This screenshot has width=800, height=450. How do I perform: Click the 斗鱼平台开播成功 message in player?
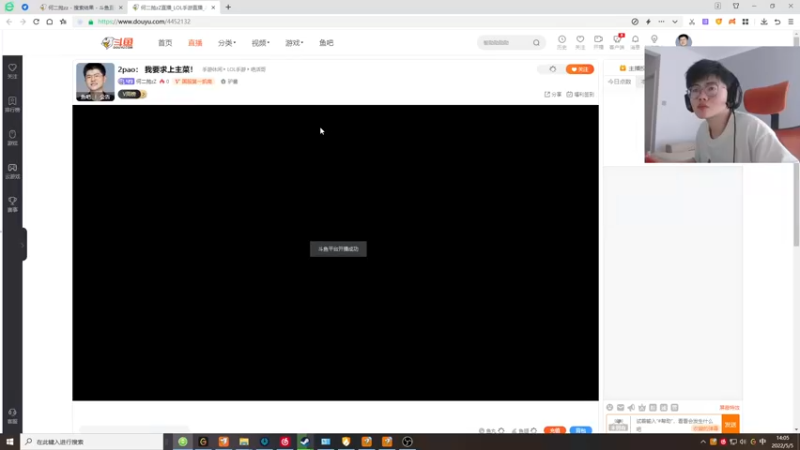point(338,249)
